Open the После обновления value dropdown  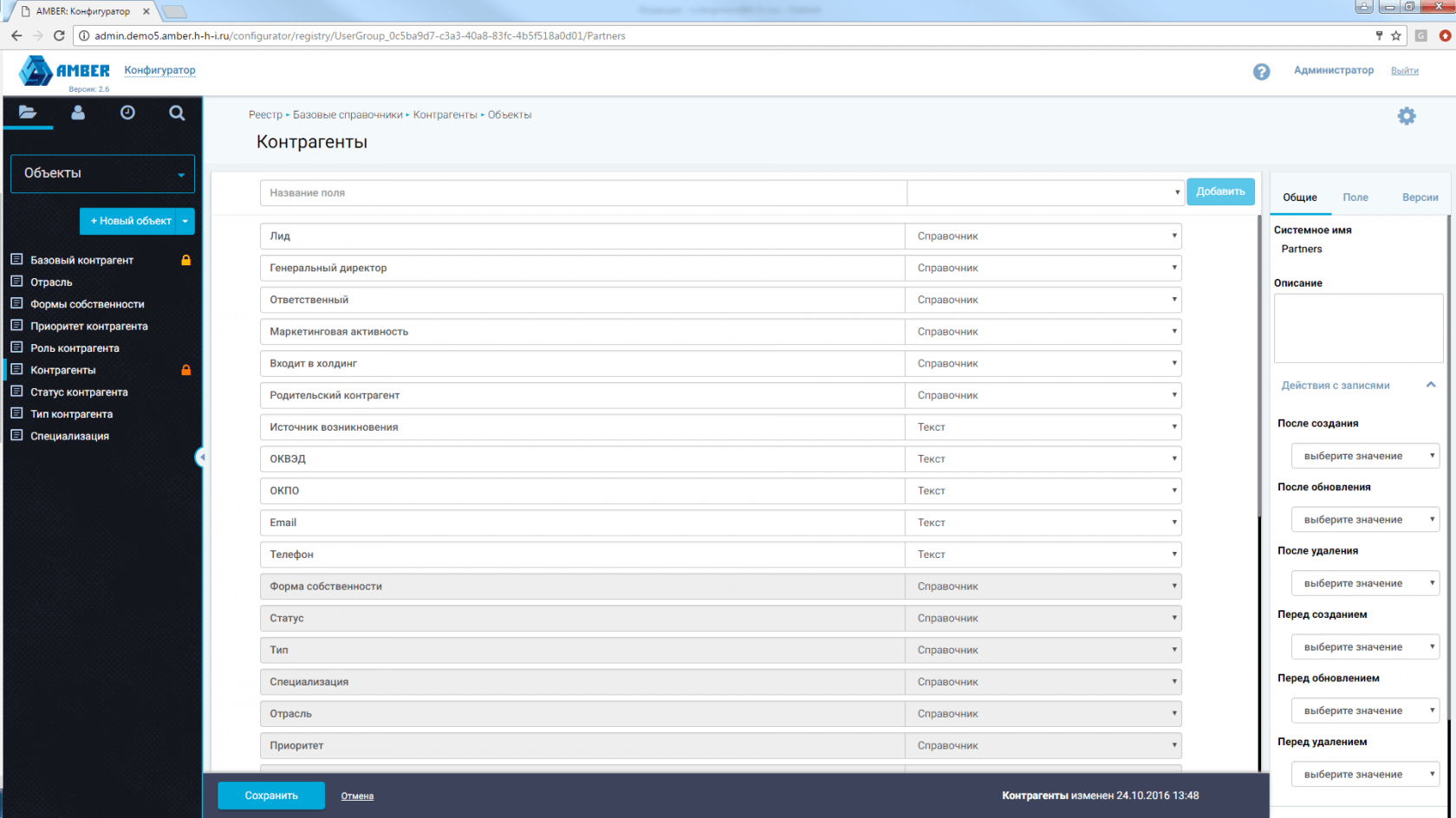tap(1365, 520)
